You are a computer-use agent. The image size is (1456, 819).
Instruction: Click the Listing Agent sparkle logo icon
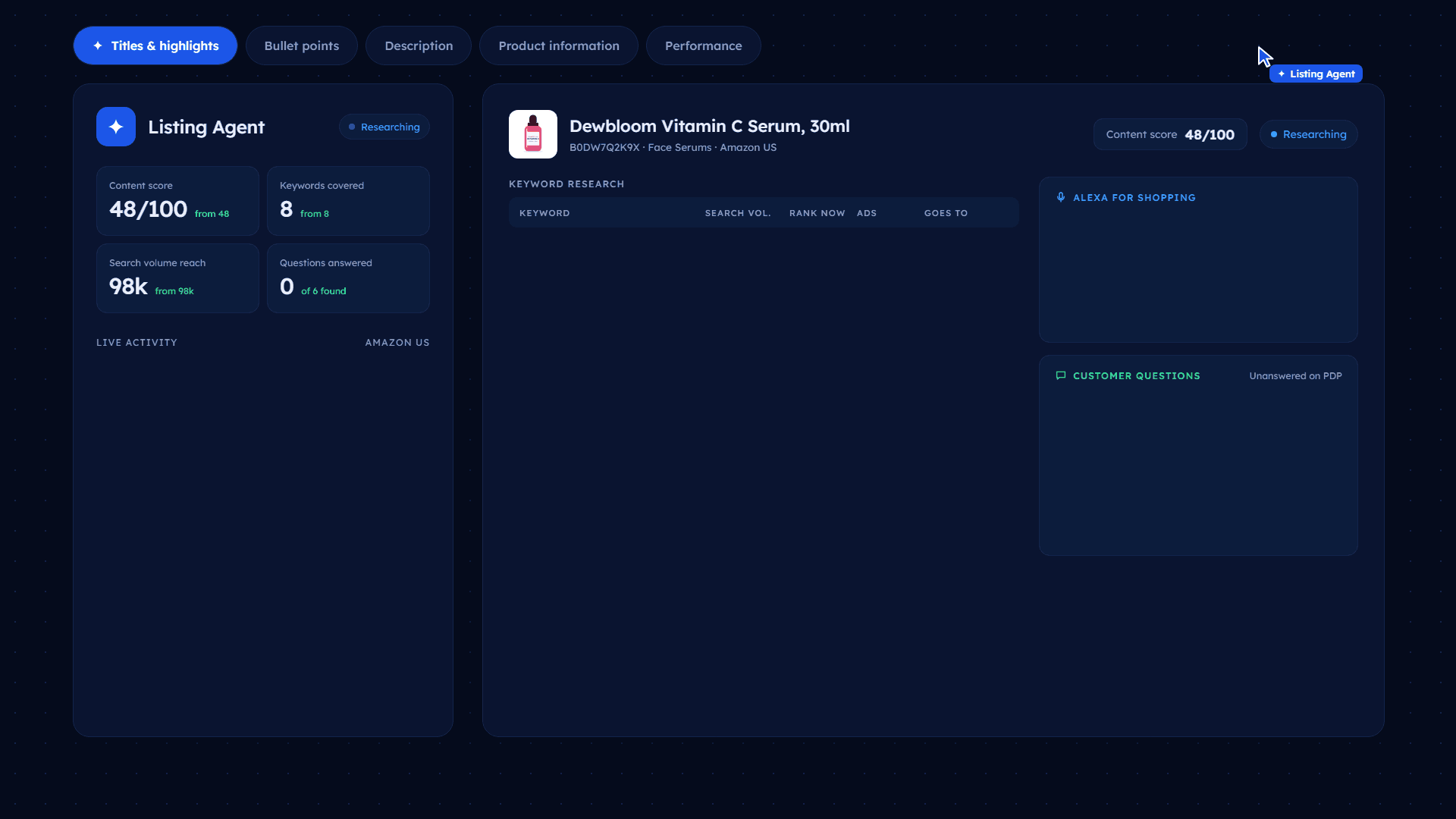[x=116, y=127]
